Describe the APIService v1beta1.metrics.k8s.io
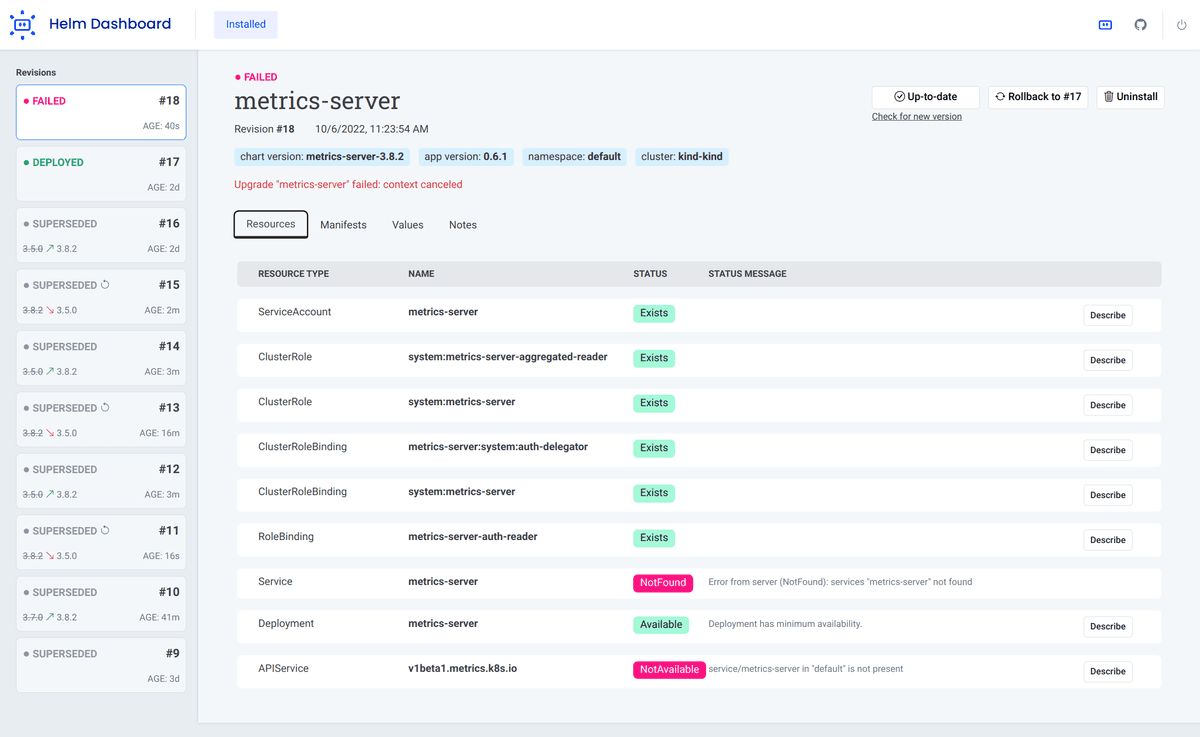Image resolution: width=1200 pixels, height=737 pixels. 1108,671
